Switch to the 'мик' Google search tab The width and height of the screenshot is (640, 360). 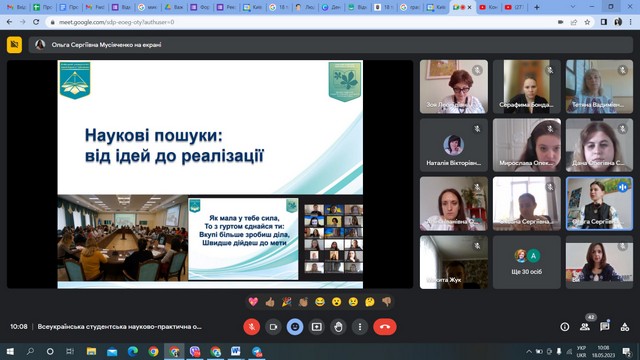[148, 7]
